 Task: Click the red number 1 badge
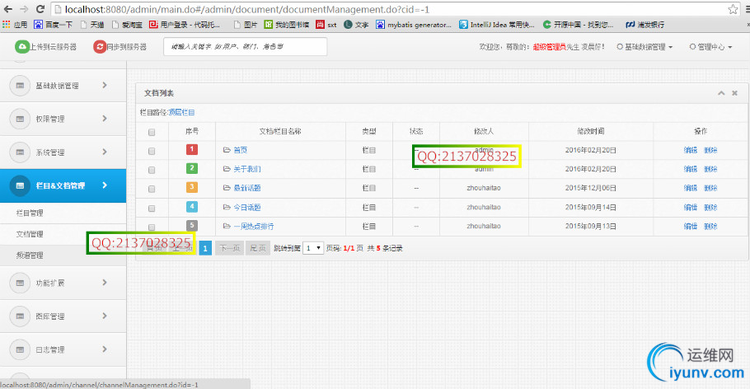click(x=192, y=149)
